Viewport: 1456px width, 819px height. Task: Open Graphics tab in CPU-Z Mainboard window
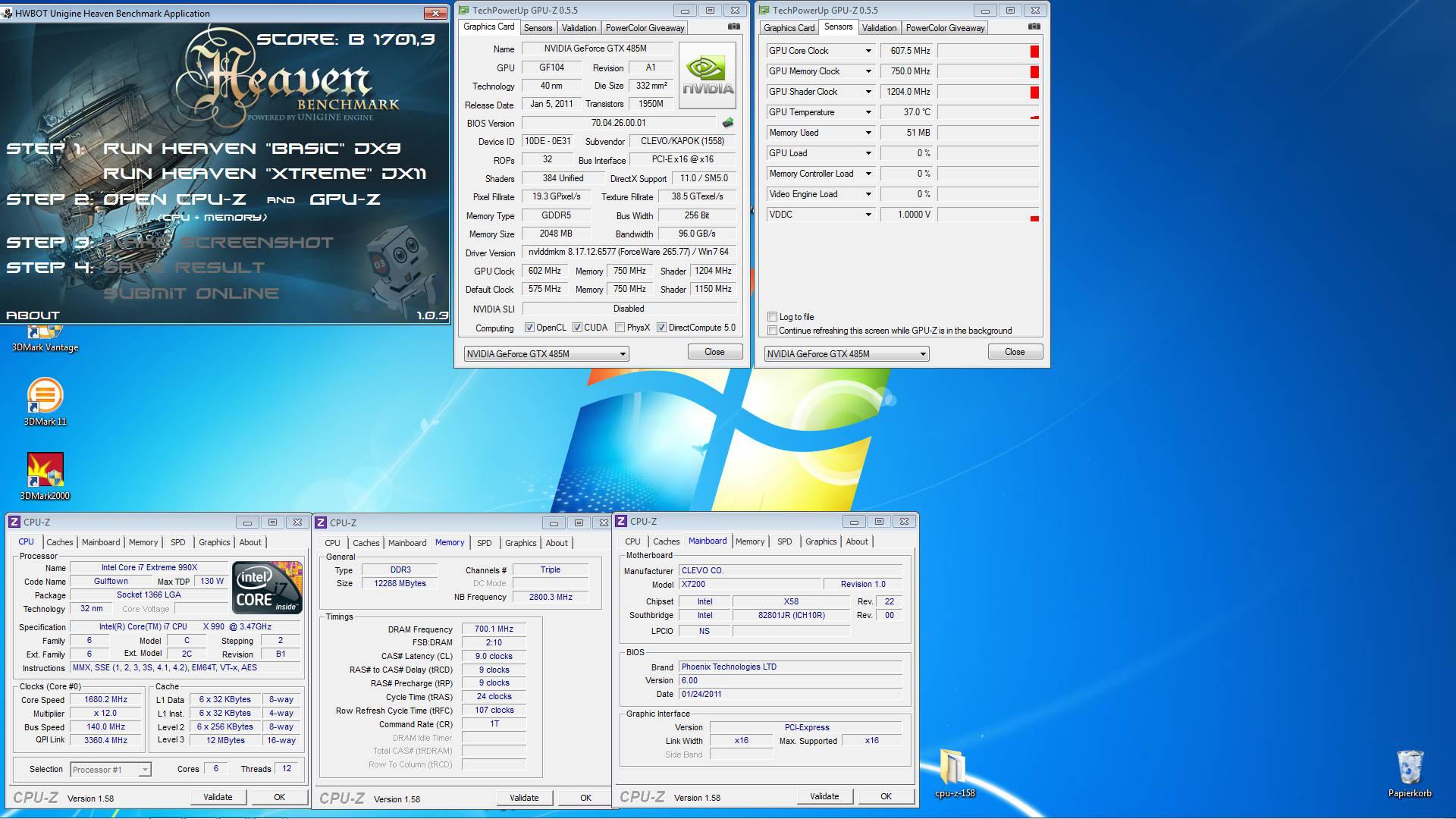click(821, 541)
